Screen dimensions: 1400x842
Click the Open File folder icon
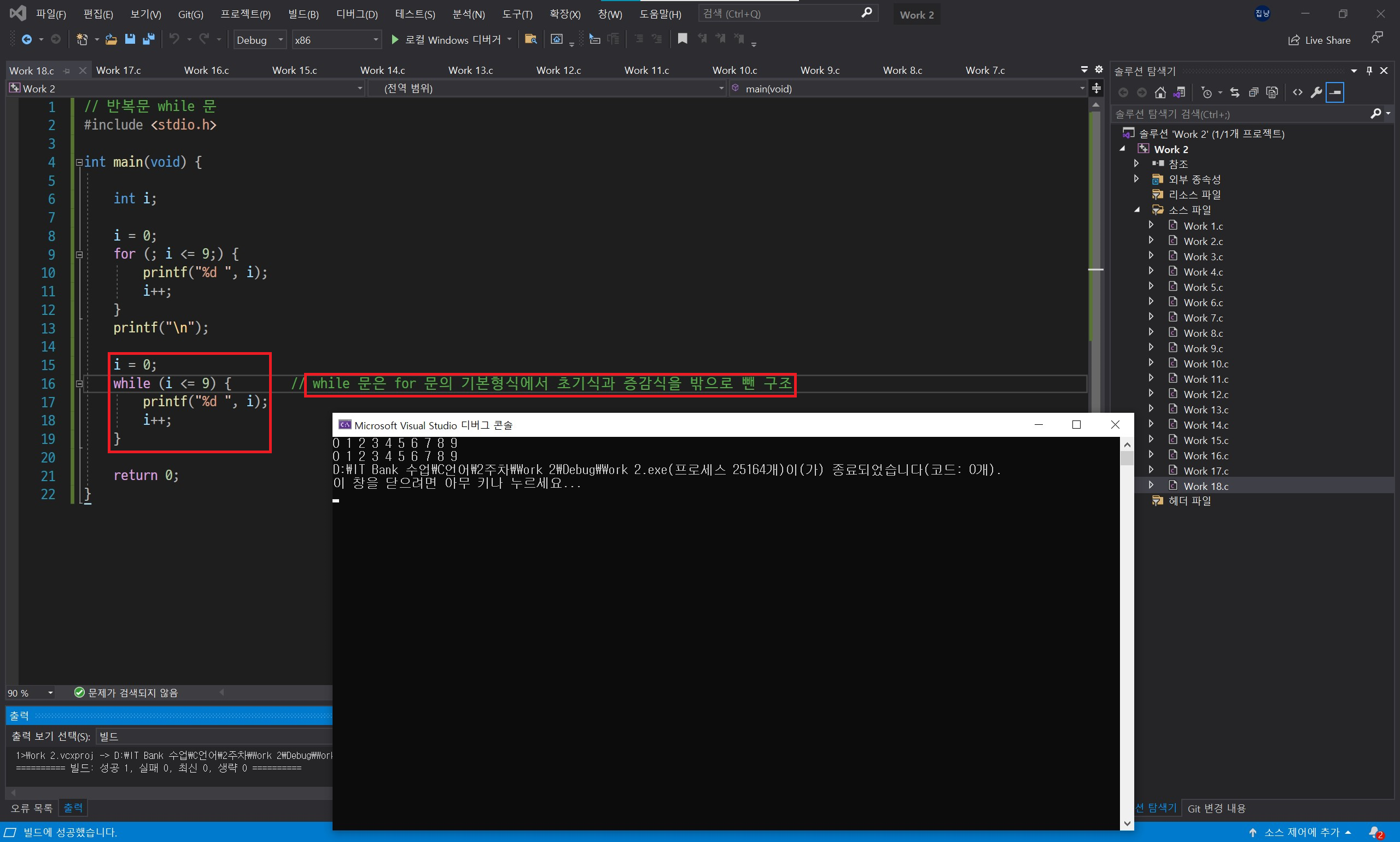coord(111,39)
